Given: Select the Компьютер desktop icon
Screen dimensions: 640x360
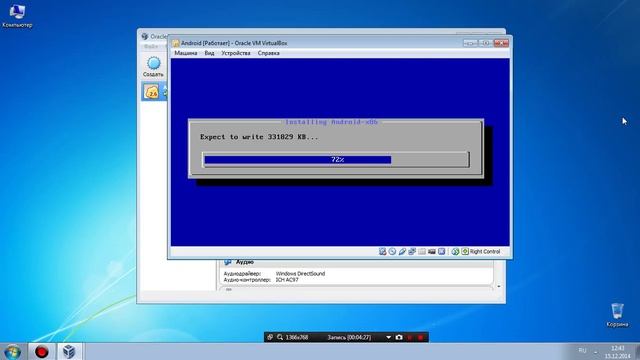Looking at the screenshot, I should click(x=17, y=16).
